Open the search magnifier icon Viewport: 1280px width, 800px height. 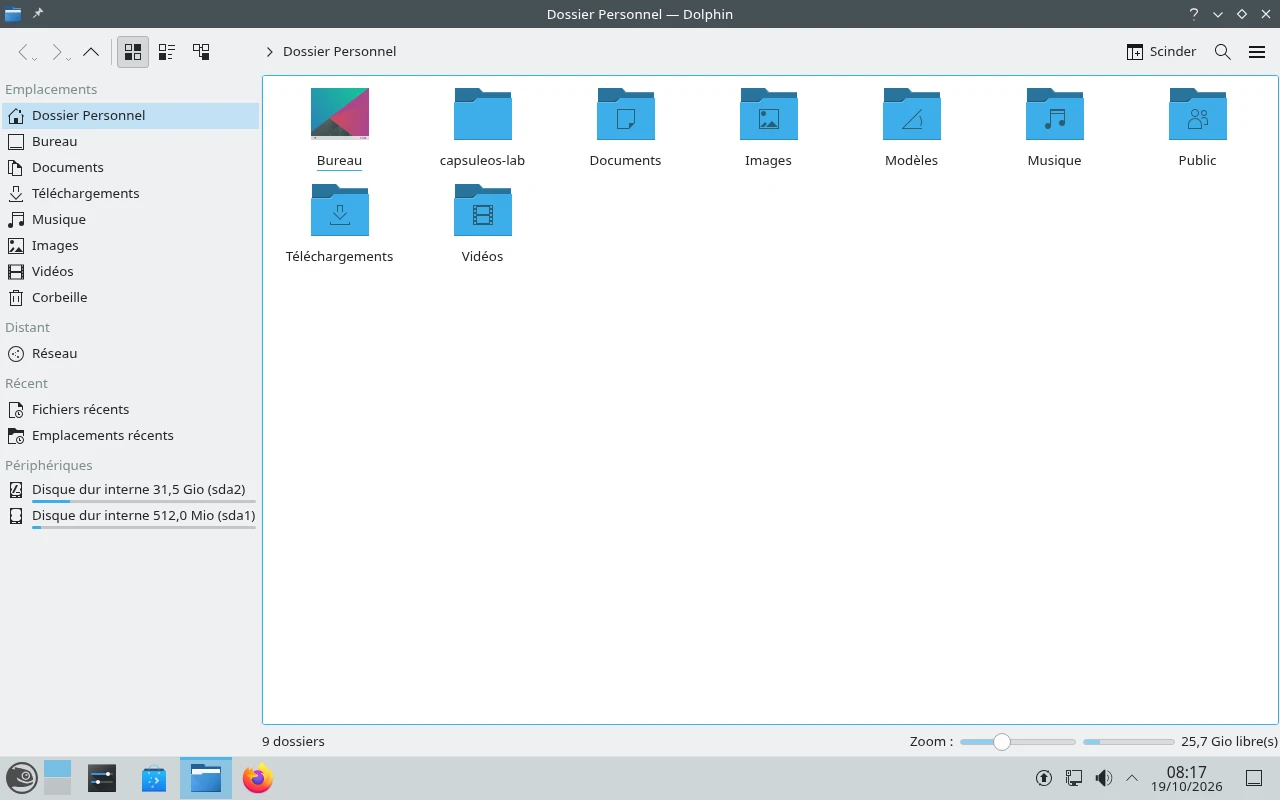coord(1222,52)
